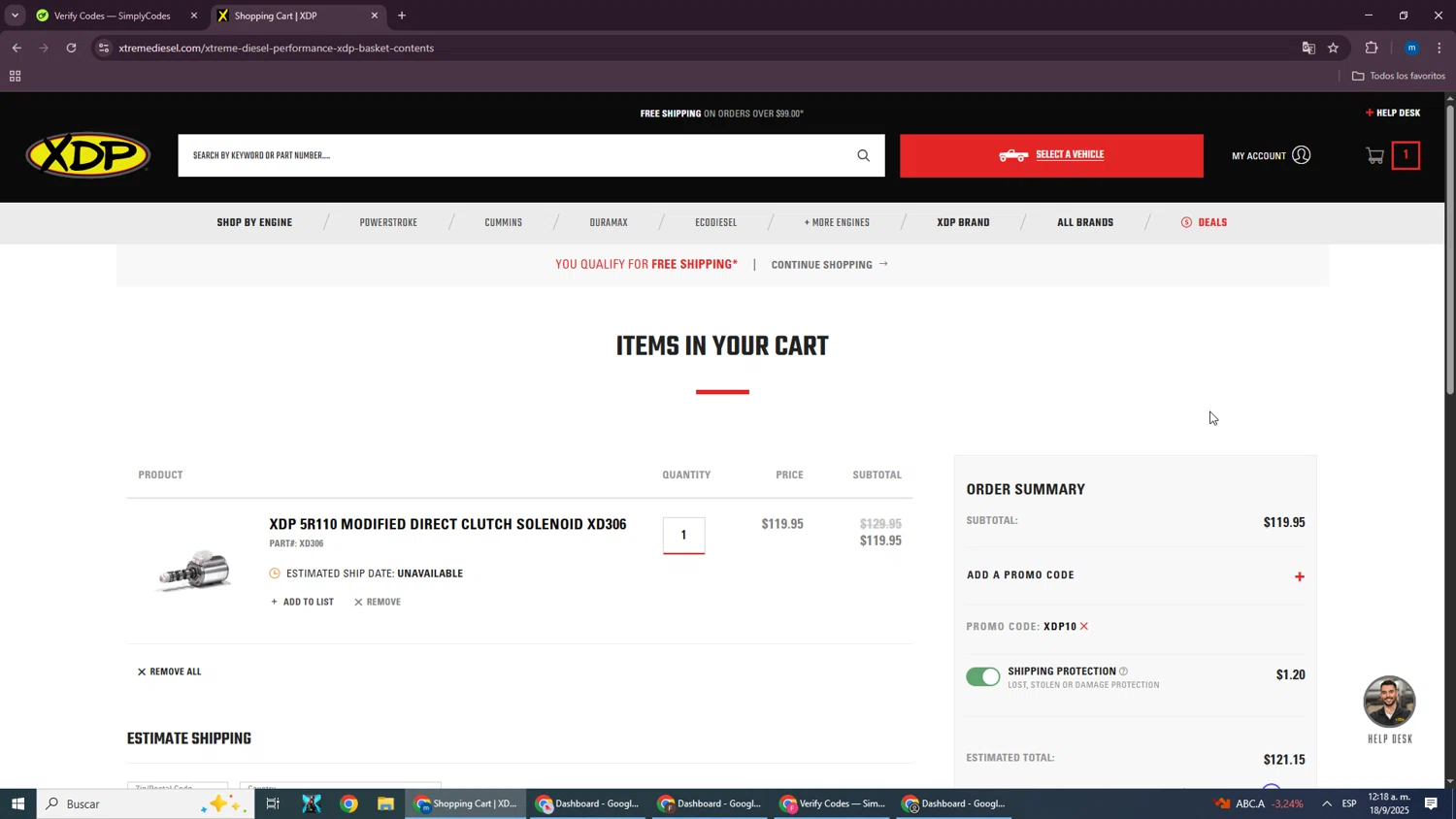Click the translate page icon
Image resolution: width=1456 pixels, height=819 pixels.
(x=1308, y=48)
